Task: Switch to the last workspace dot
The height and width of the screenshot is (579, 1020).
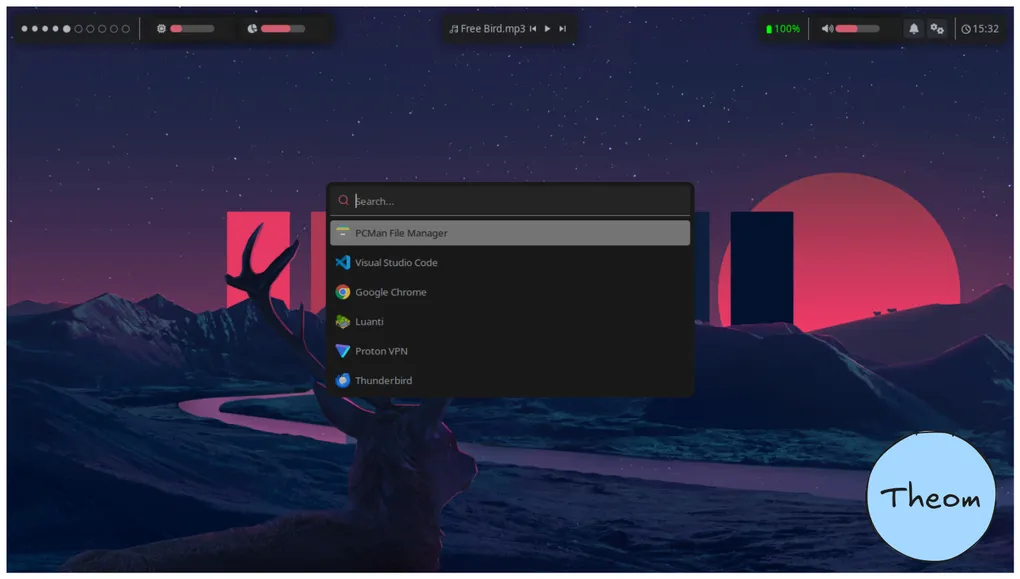Action: pyautogui.click(x=126, y=29)
